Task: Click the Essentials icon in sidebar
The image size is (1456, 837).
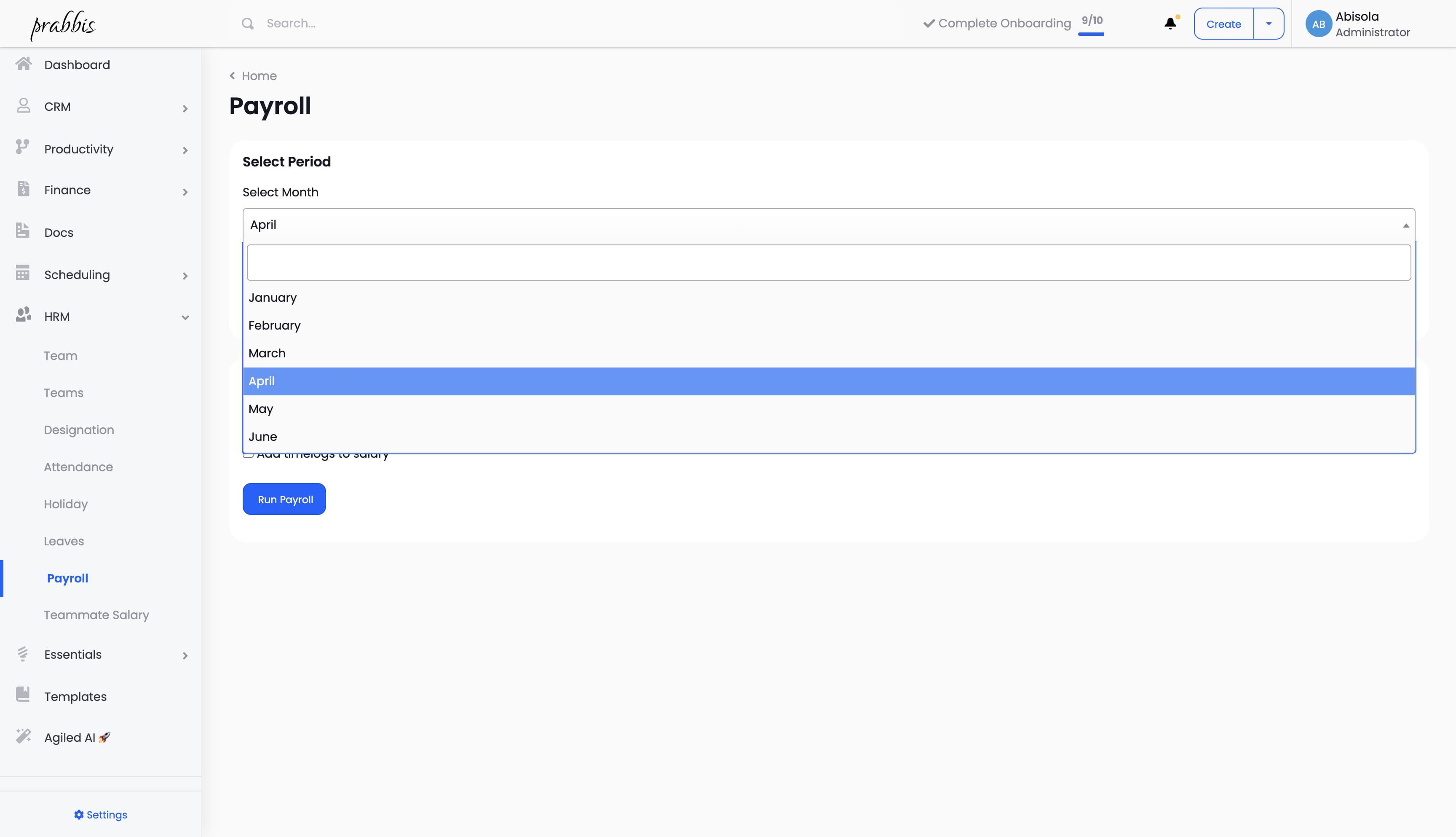Action: tap(22, 654)
